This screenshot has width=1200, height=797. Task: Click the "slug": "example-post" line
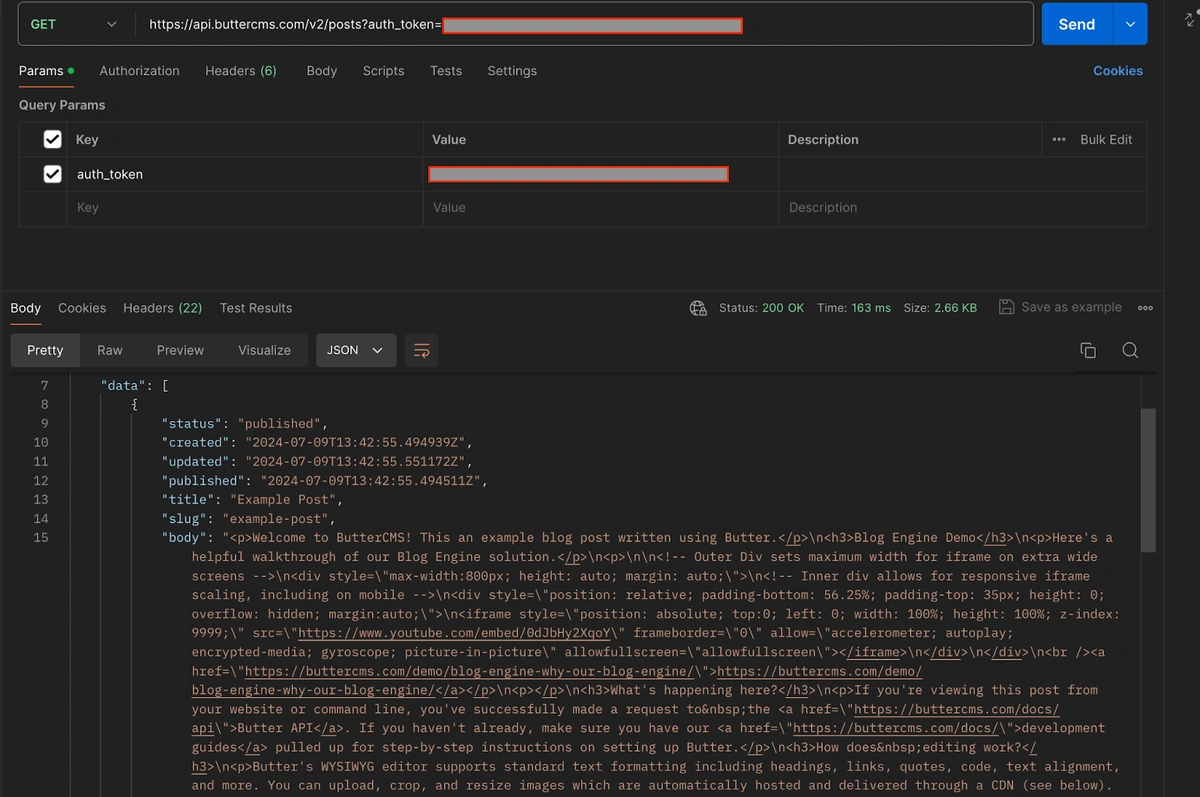click(x=248, y=519)
